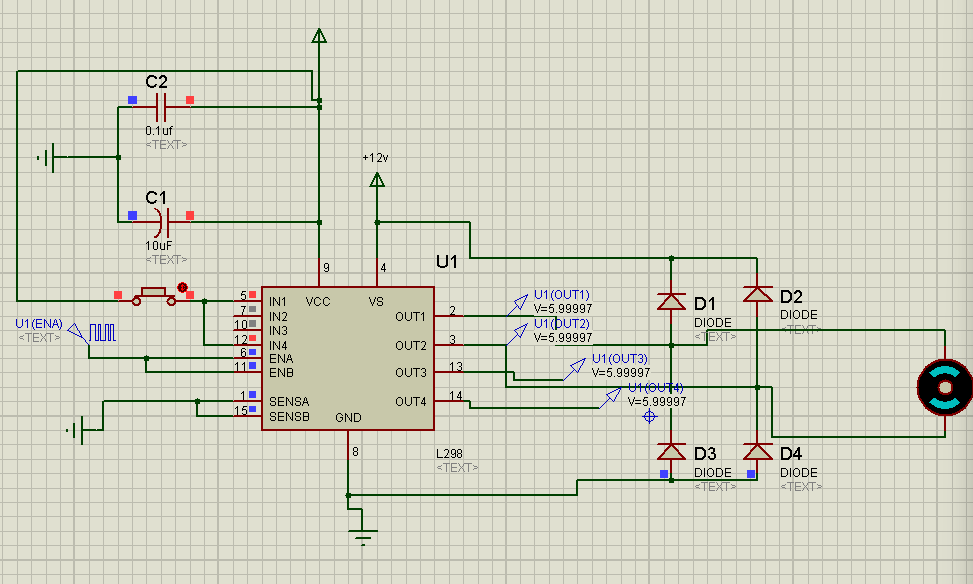Select the C1 10uF electrolytic capacitor
973x584 pixels.
(x=161, y=216)
